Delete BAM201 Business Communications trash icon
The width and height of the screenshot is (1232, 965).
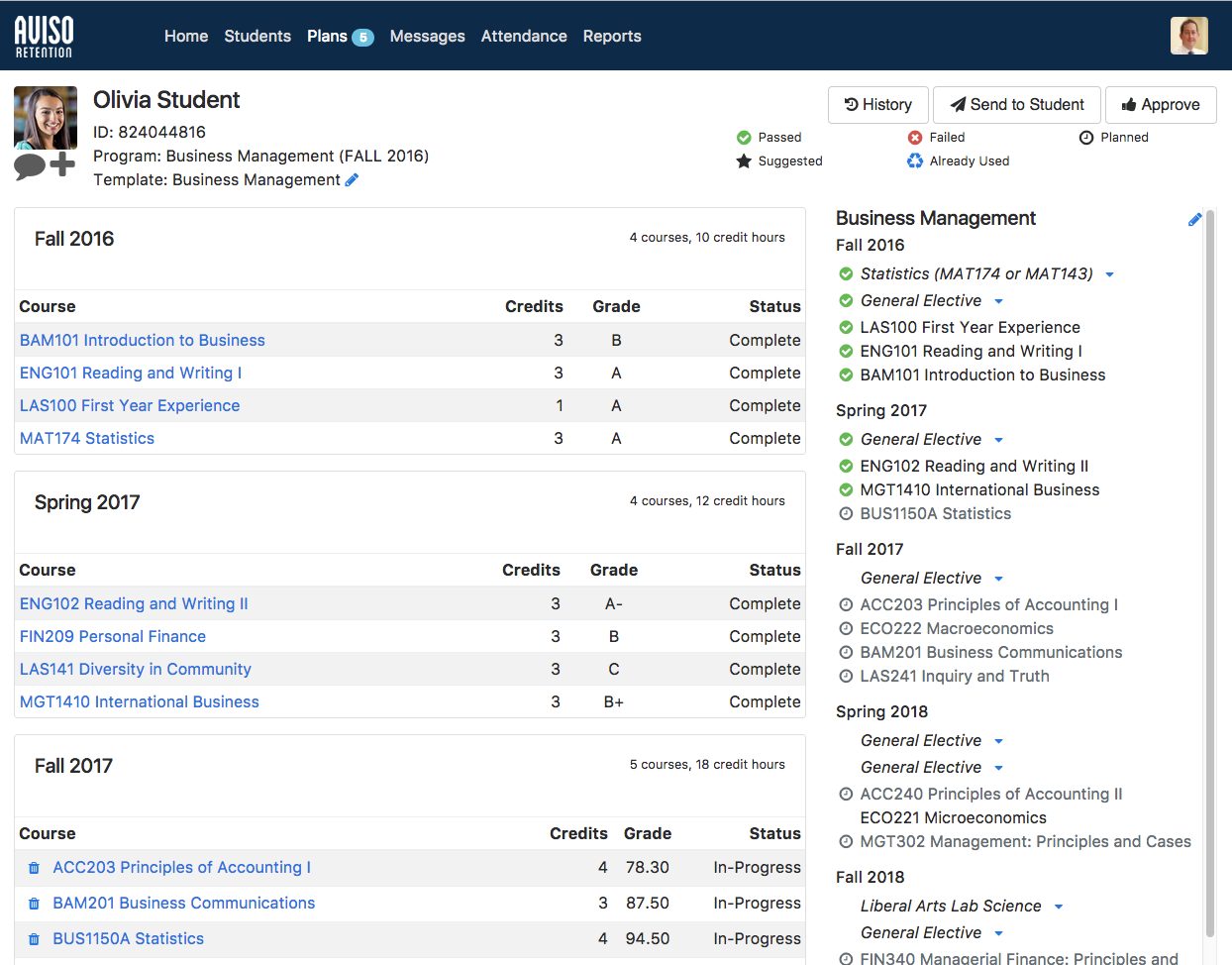click(34, 904)
